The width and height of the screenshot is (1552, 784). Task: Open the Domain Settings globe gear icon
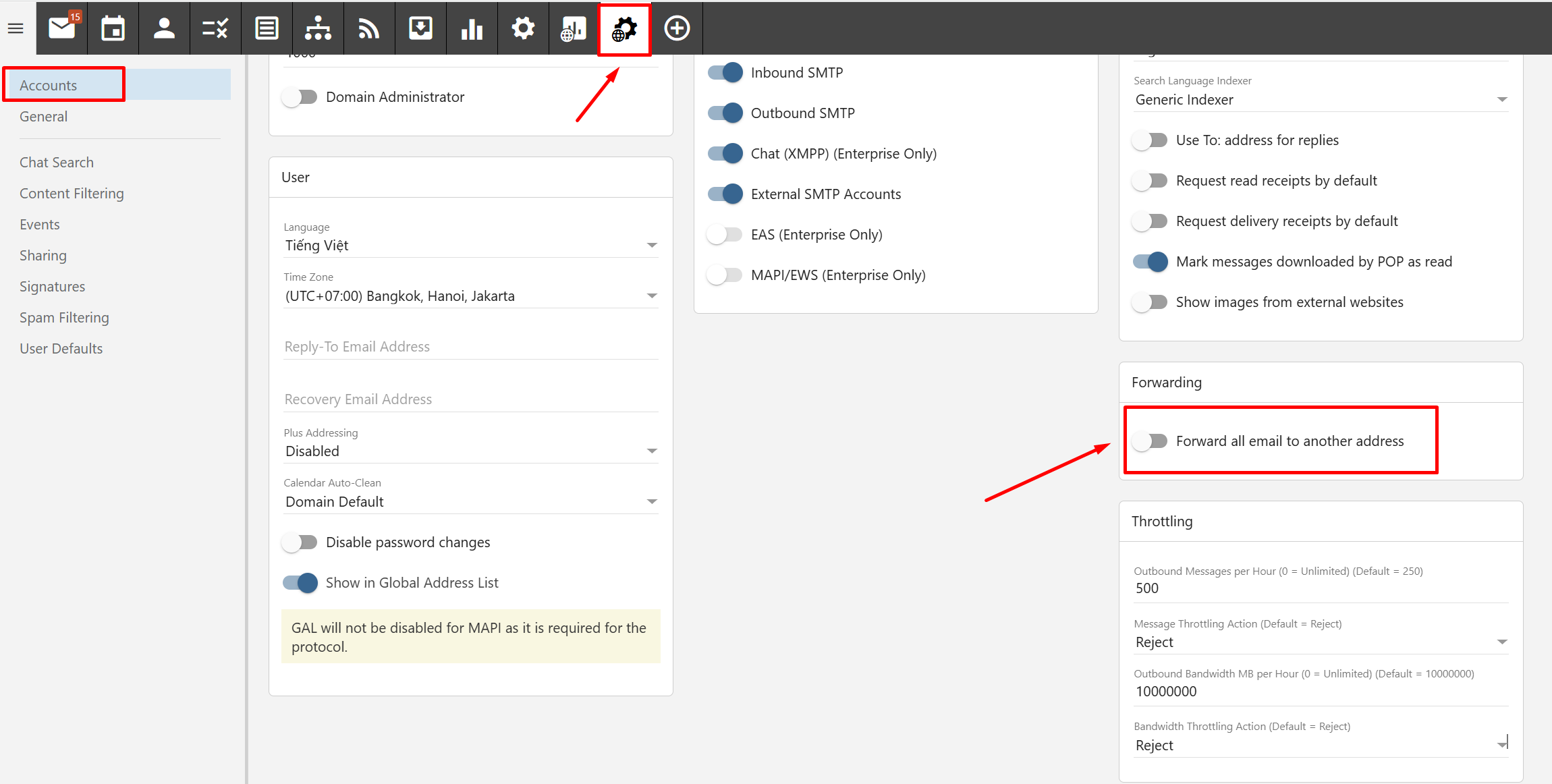coord(624,29)
